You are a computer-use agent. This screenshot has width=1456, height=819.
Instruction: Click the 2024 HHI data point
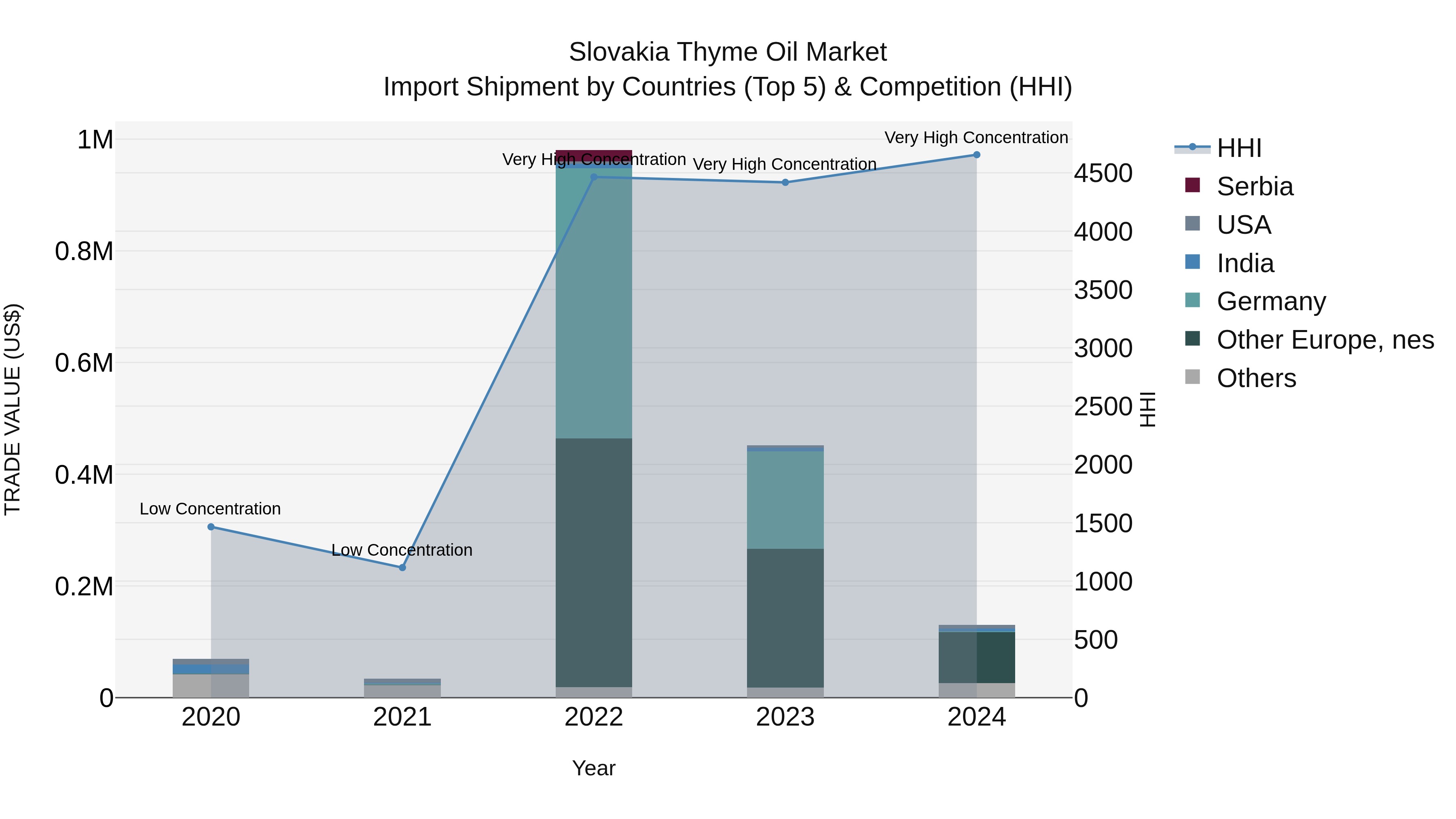[x=977, y=155]
